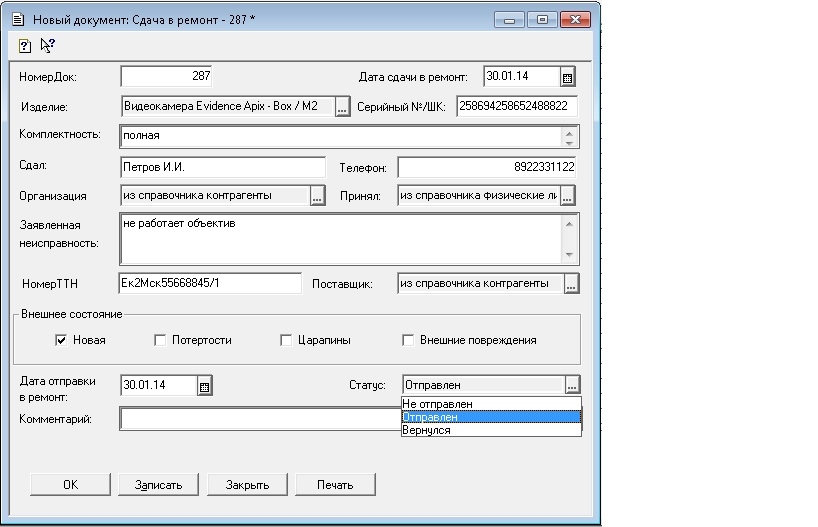Open lookup for Принял field

[x=568, y=196]
